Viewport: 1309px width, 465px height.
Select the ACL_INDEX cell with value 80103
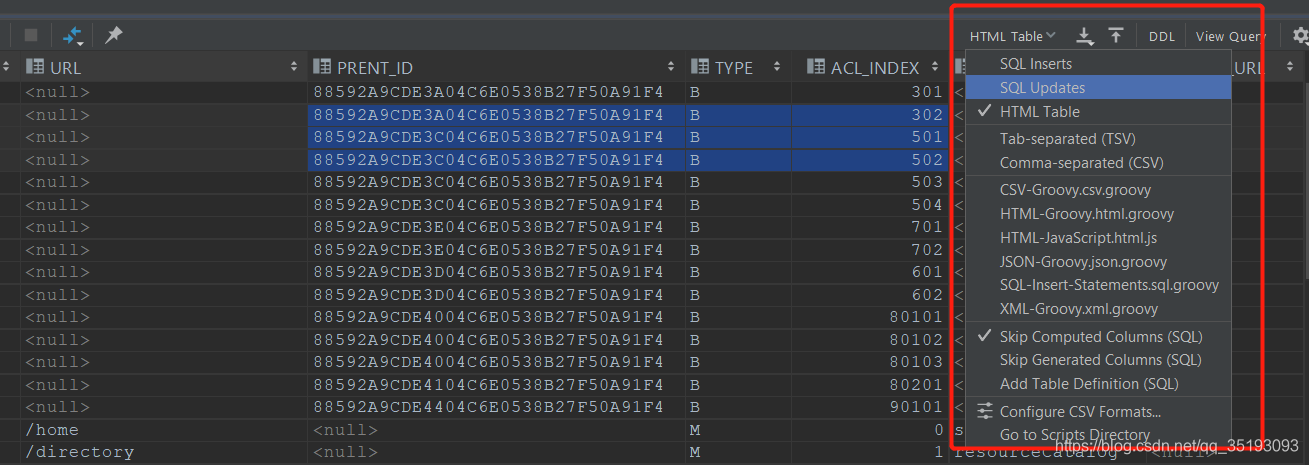tap(870, 362)
